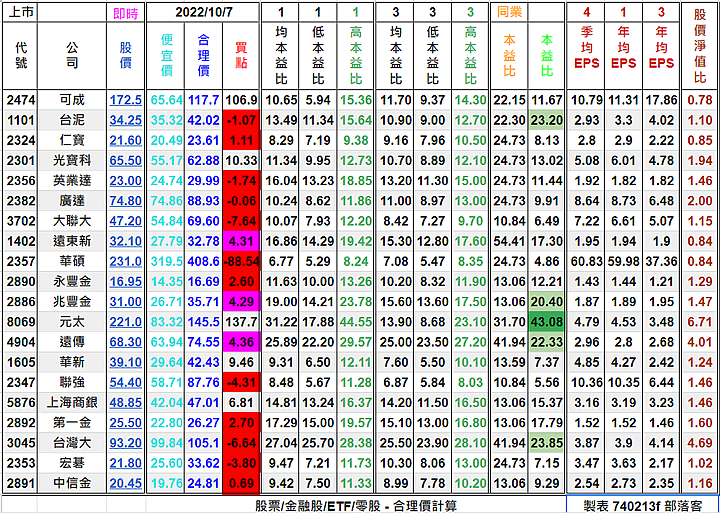Select the red -88.54 buy point cell for 華碩
The image size is (720, 513).
pos(241,261)
